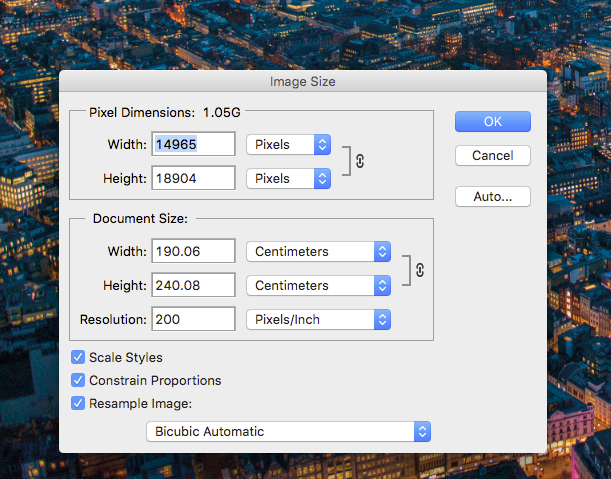Click the Image Size dialog title bar

point(303,81)
